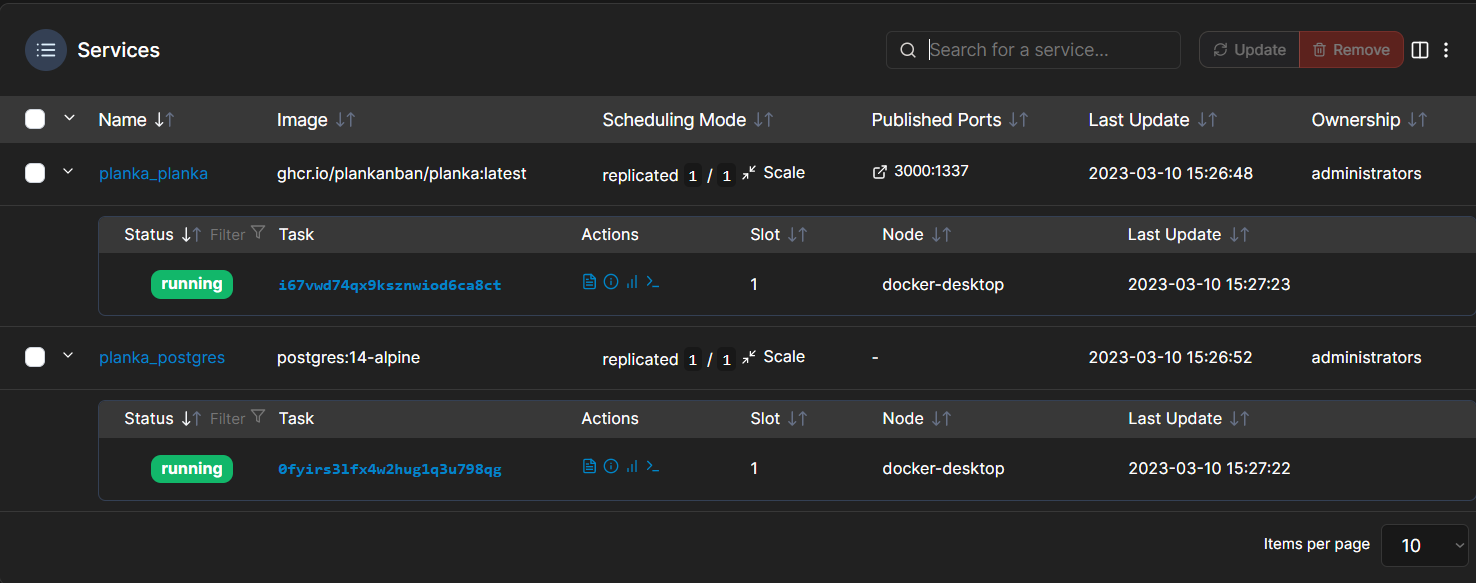
Task: Open logs for task i67vwd74qx9ksznwiod6ca8ct
Action: (x=589, y=281)
